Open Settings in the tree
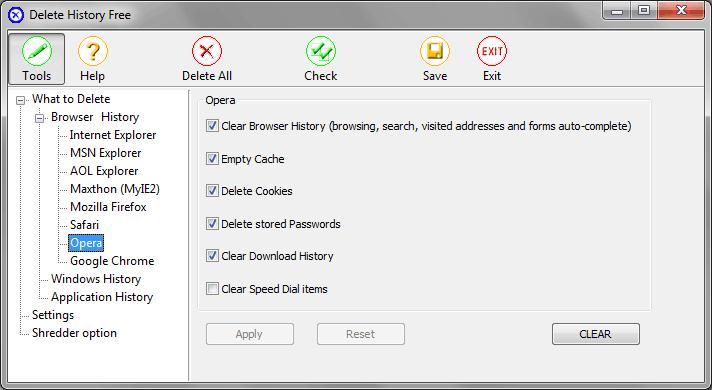 click(x=53, y=315)
